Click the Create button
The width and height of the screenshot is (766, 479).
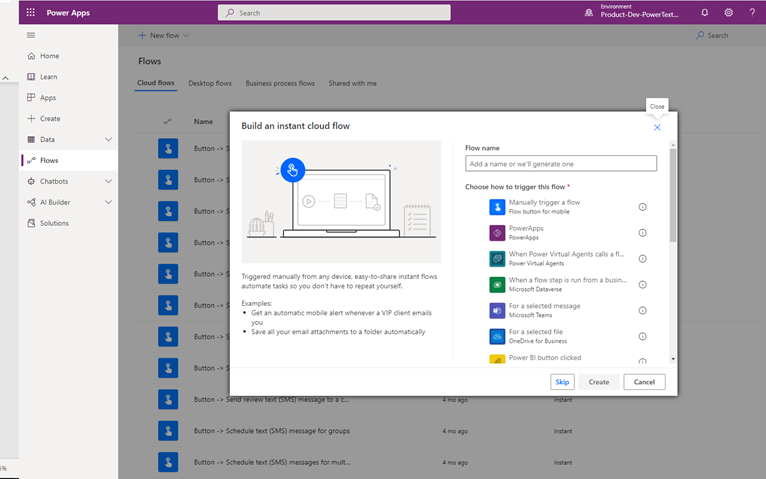tap(598, 382)
